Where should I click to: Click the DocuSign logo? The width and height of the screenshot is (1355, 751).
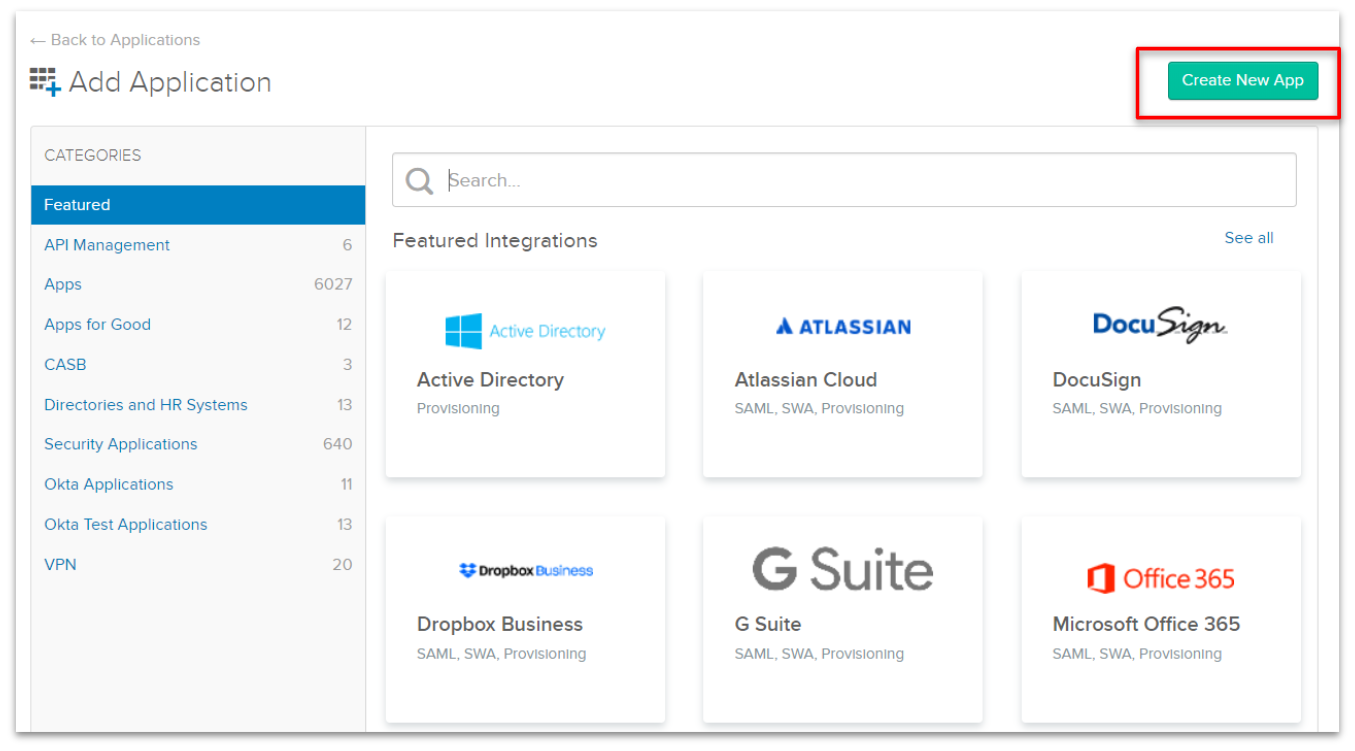pos(1160,325)
